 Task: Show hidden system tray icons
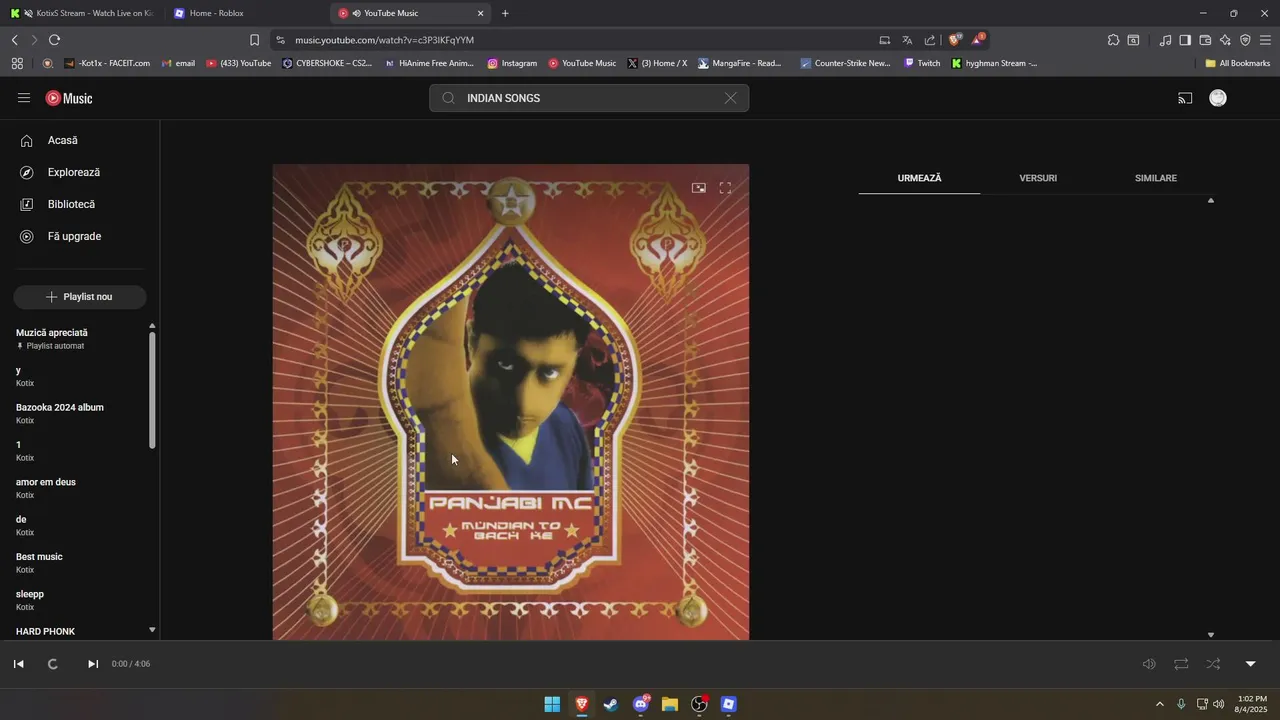(x=1160, y=704)
